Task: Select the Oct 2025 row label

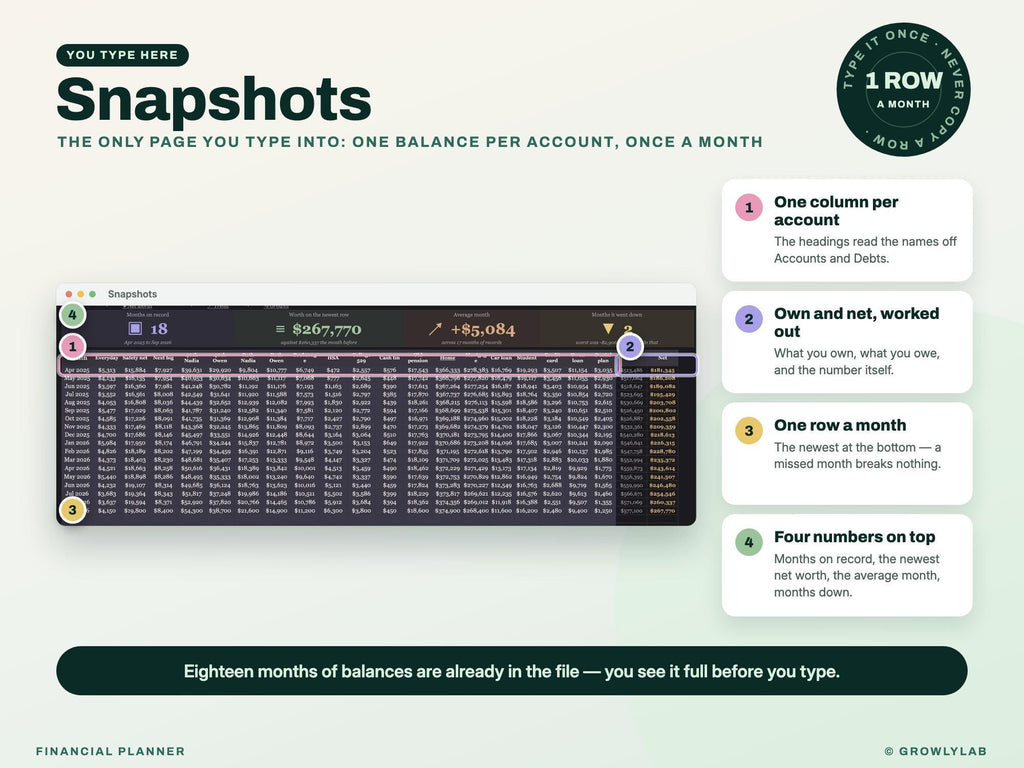Action: tap(77, 419)
